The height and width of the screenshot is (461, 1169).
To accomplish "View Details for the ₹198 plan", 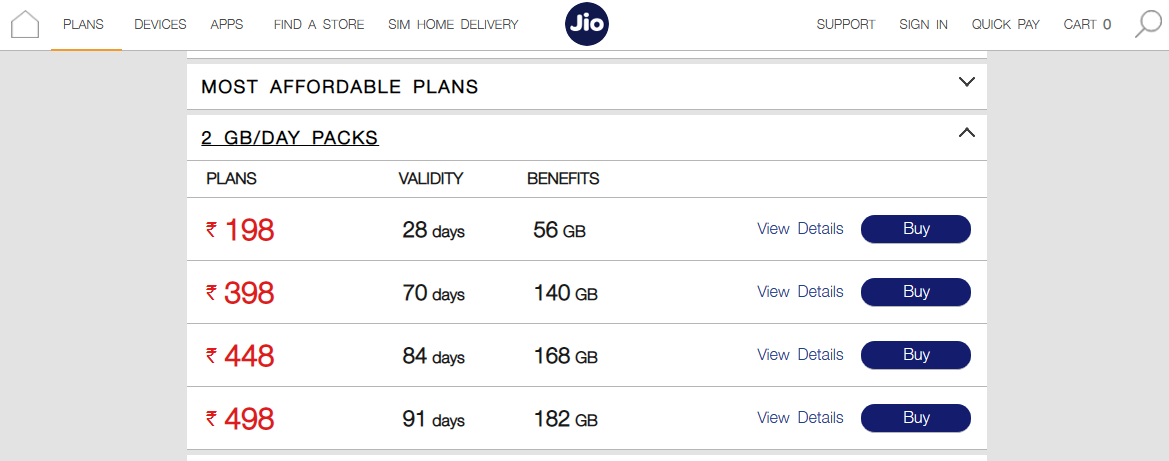I will tap(800, 229).
